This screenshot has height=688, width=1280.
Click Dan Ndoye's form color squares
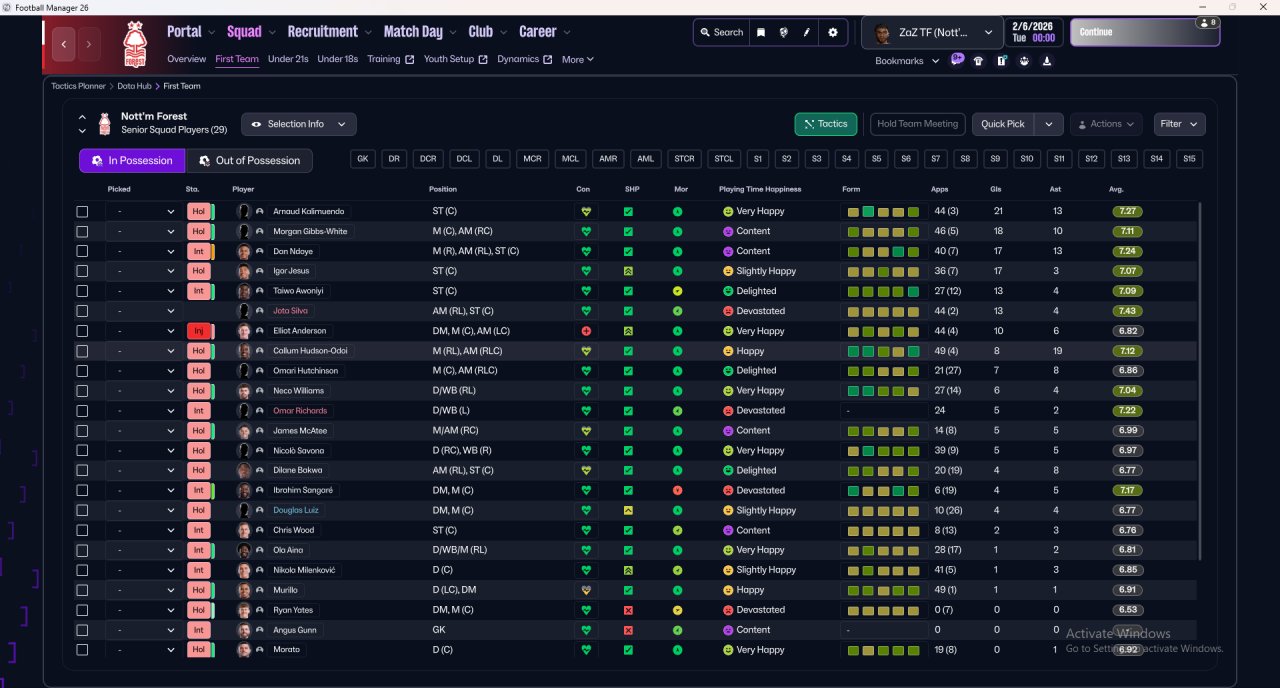(x=883, y=252)
